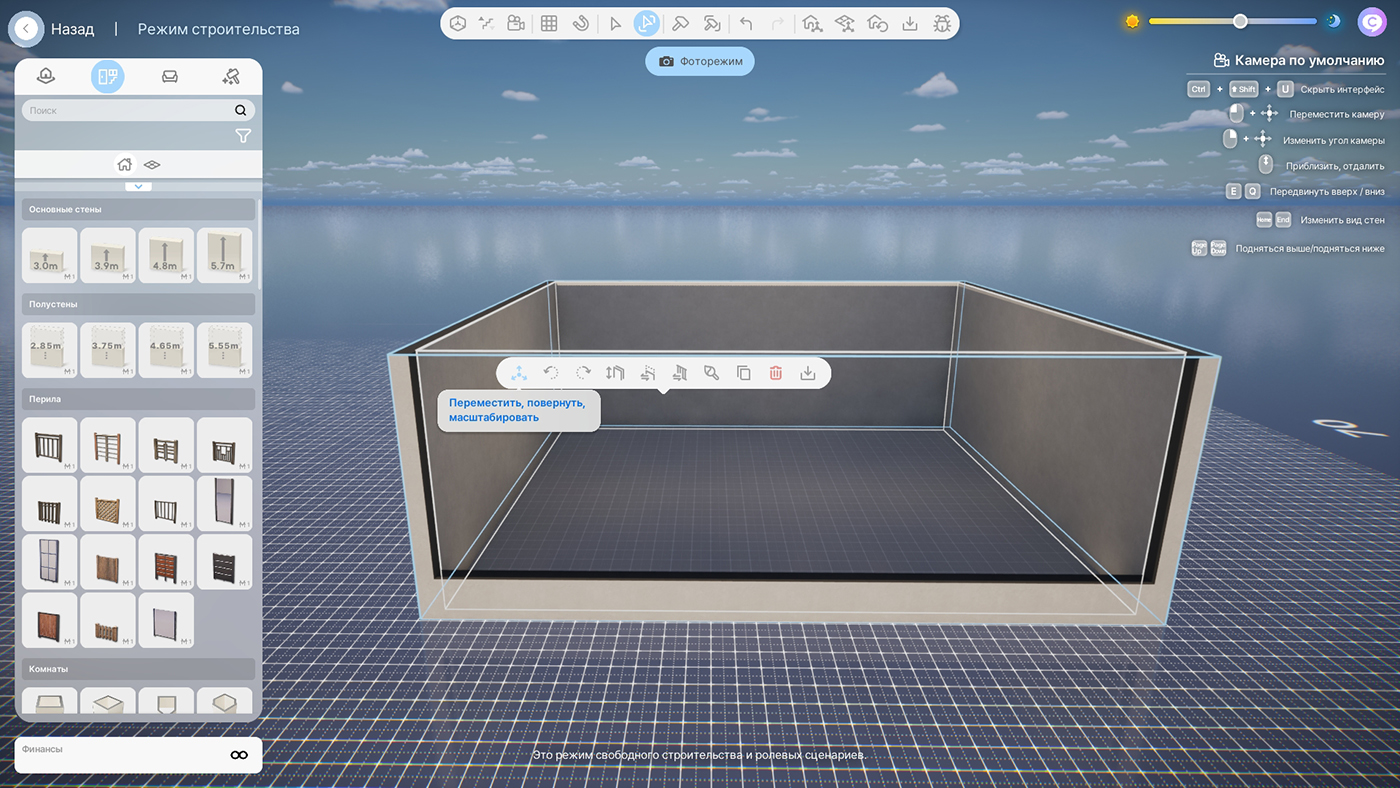Viewport: 1400px width, 788px height.
Task: Select the 3.0m main wall
Action: coord(50,255)
